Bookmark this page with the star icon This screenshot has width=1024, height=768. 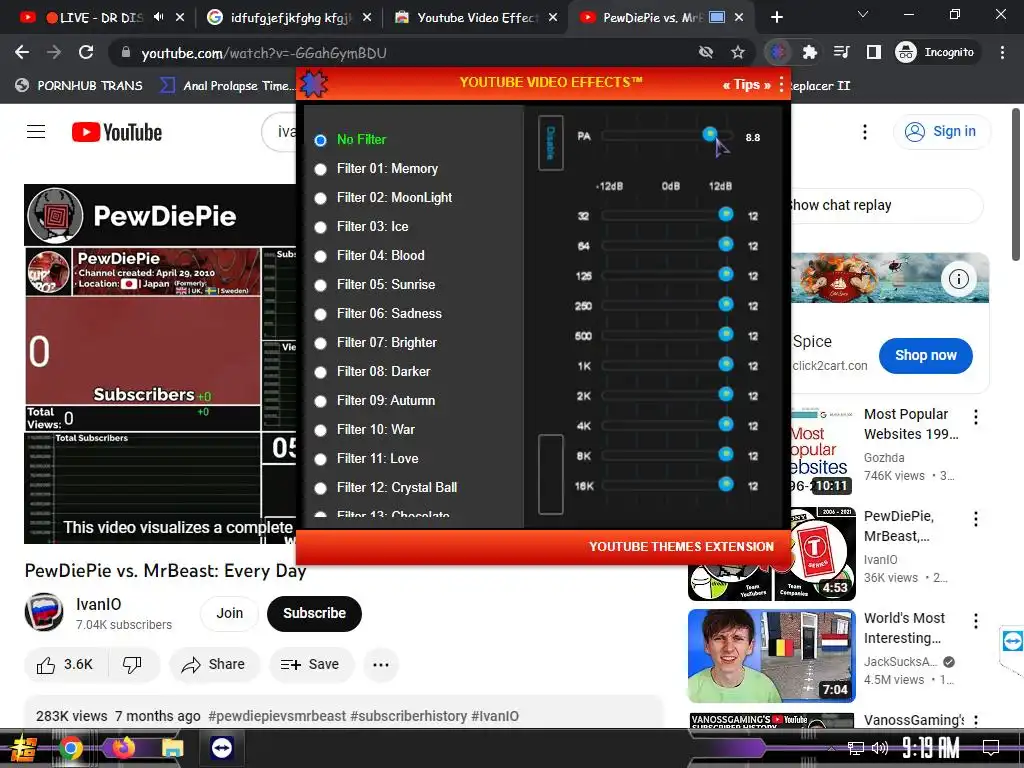click(x=738, y=52)
